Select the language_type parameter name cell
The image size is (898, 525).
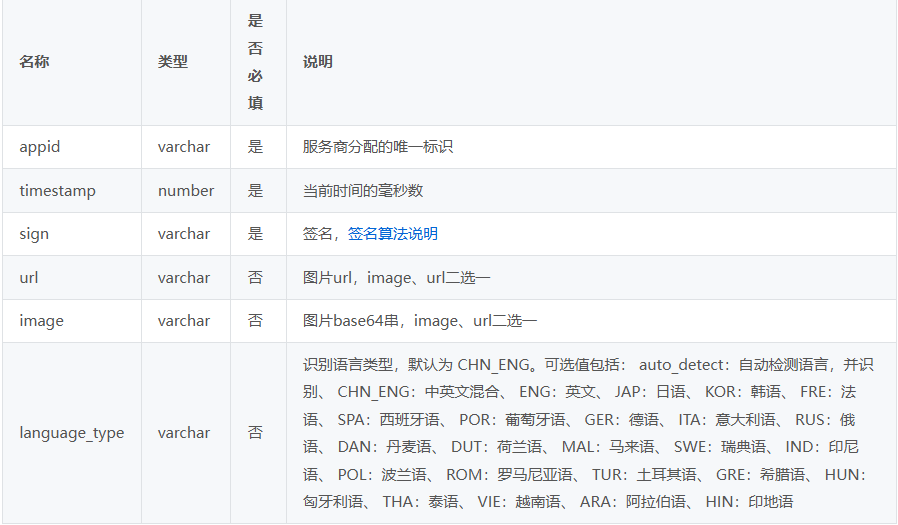[72, 433]
